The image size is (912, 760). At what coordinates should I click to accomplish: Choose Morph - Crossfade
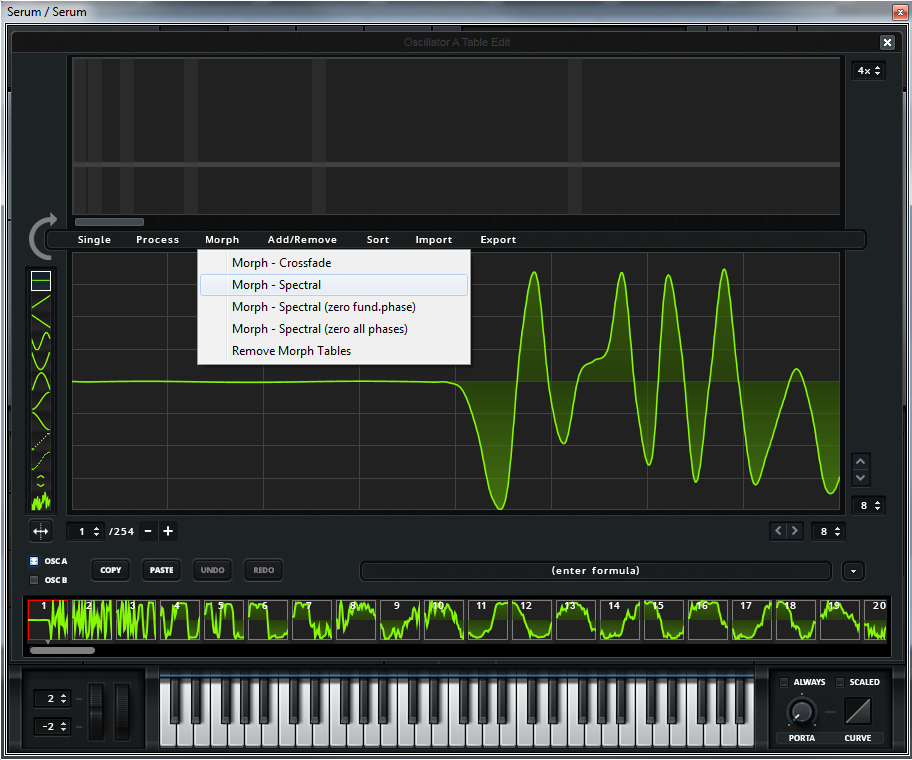click(x=334, y=263)
